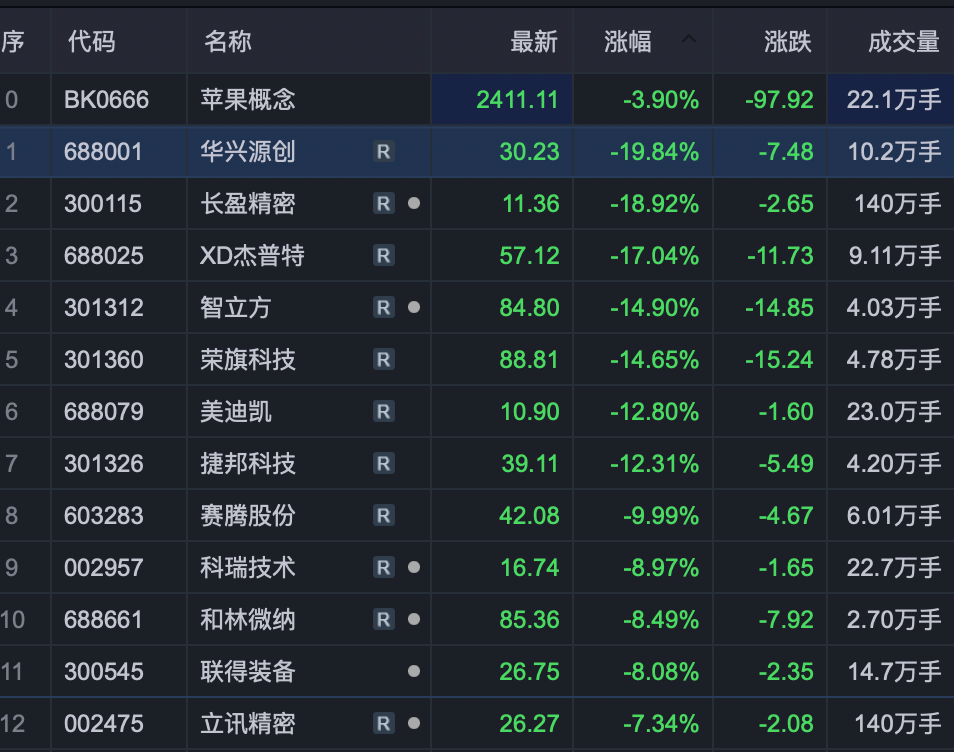Toggle the gray dot marker for 联得装备

pos(414,671)
